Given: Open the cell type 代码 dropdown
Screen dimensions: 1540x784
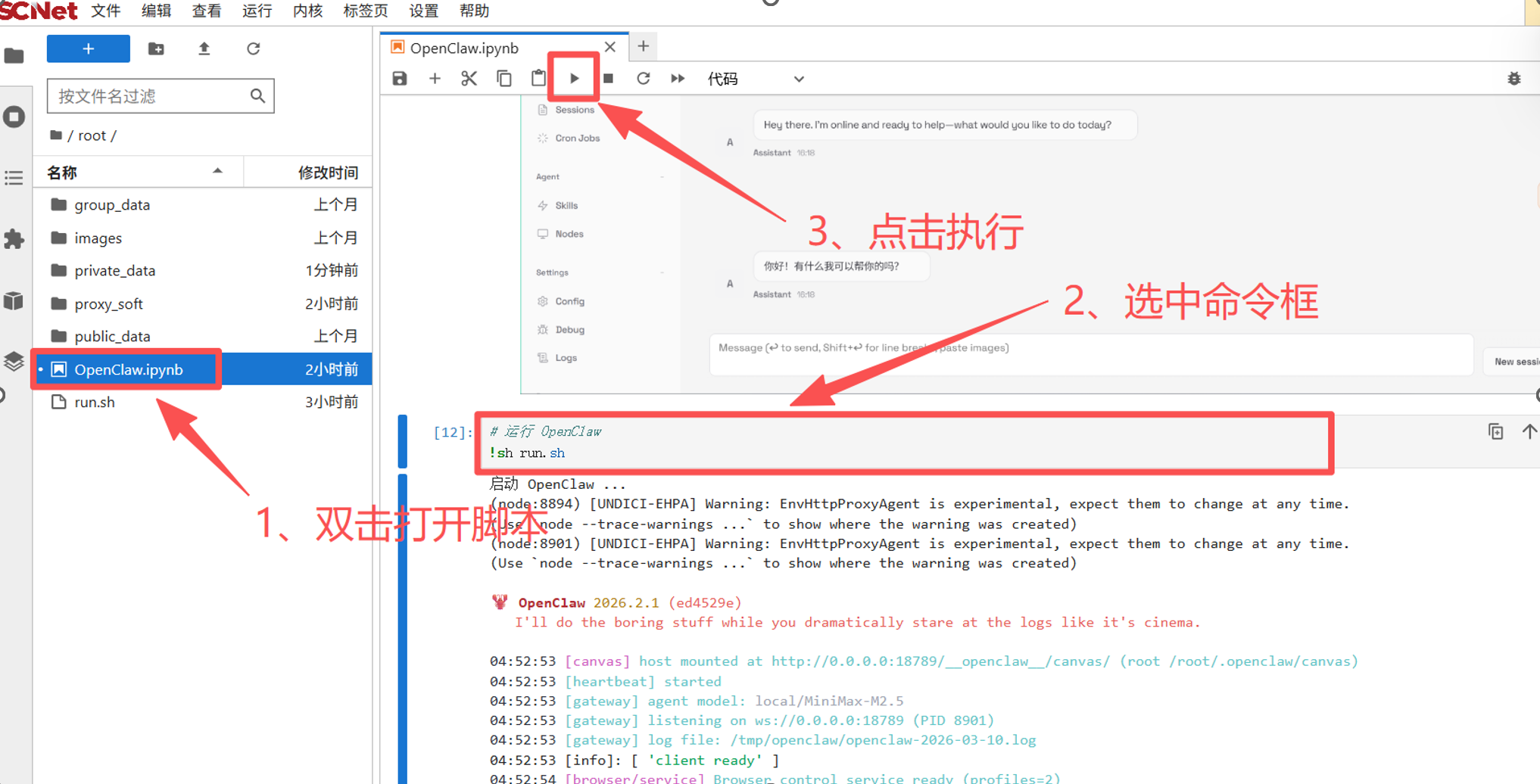Looking at the screenshot, I should [755, 79].
